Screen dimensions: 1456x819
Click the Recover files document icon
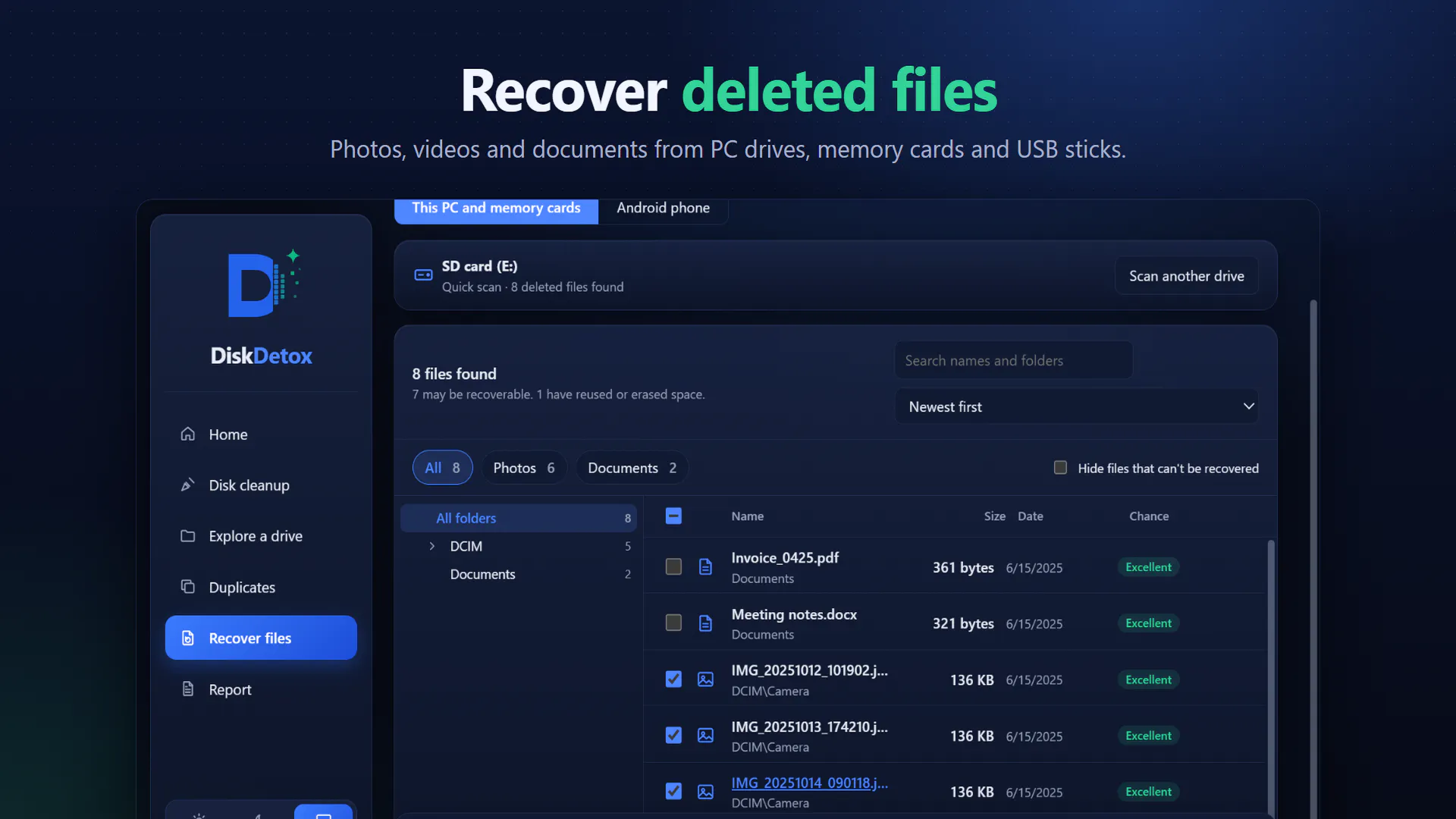pyautogui.click(x=188, y=638)
